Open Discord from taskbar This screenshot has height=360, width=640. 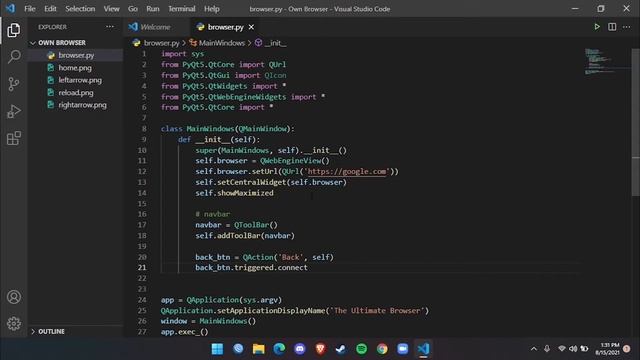[300, 349]
